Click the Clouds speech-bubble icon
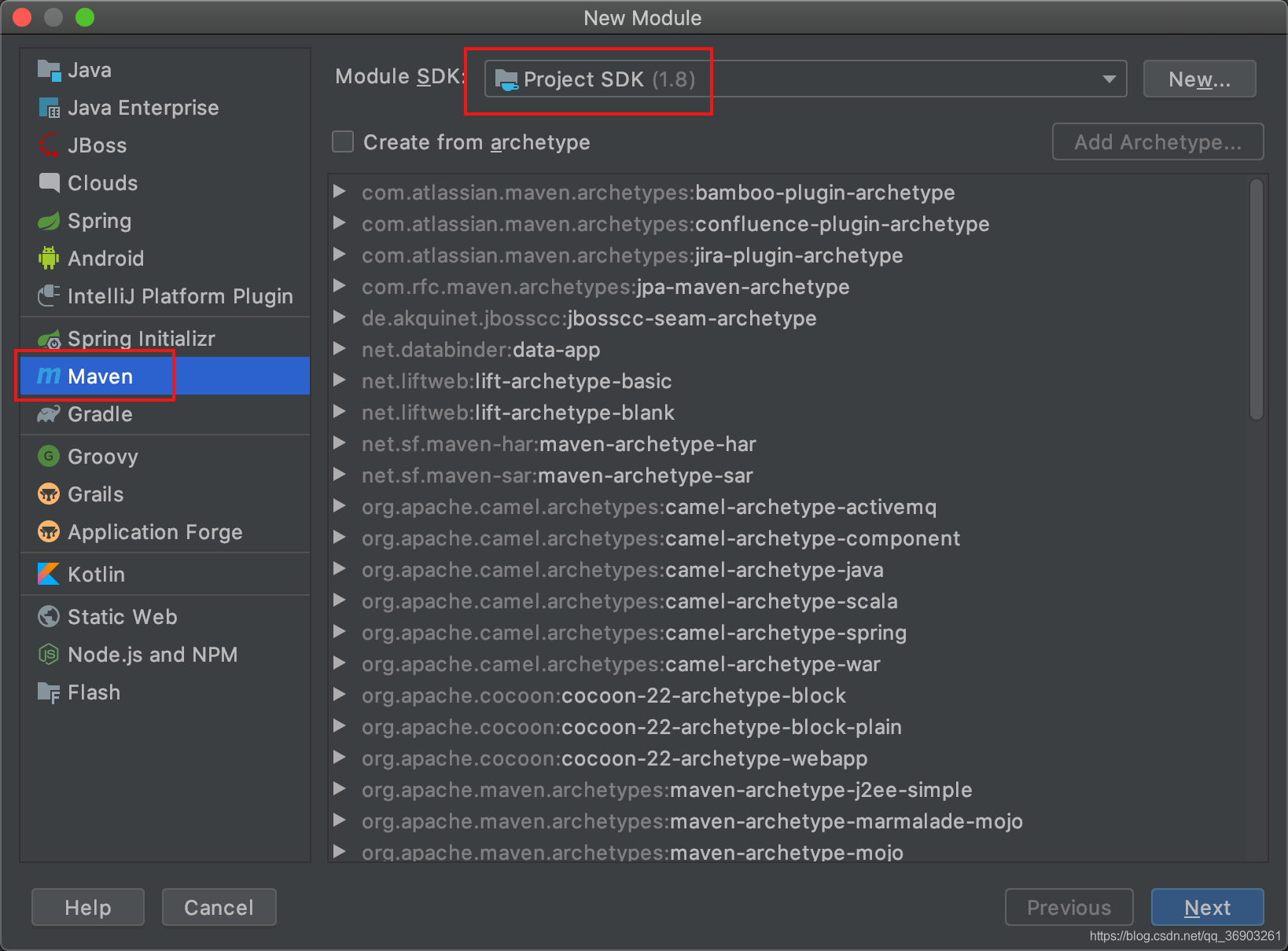Screen dimensions: 1288x951 [49, 183]
